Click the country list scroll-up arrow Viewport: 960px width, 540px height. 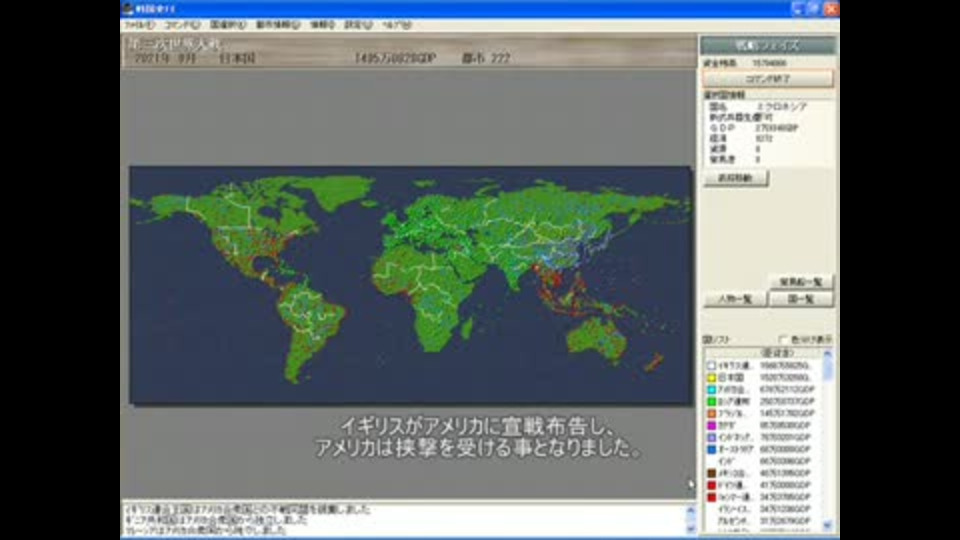point(828,354)
